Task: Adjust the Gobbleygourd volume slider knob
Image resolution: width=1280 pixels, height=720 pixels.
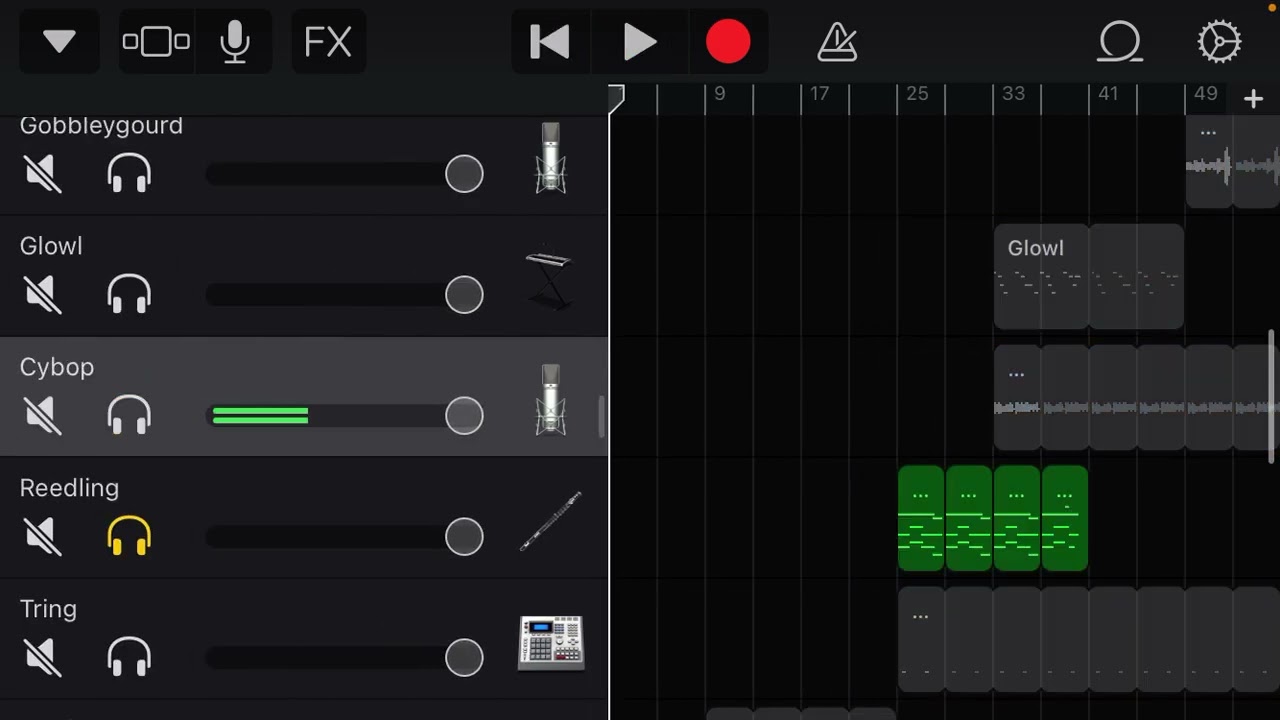Action: [x=464, y=174]
